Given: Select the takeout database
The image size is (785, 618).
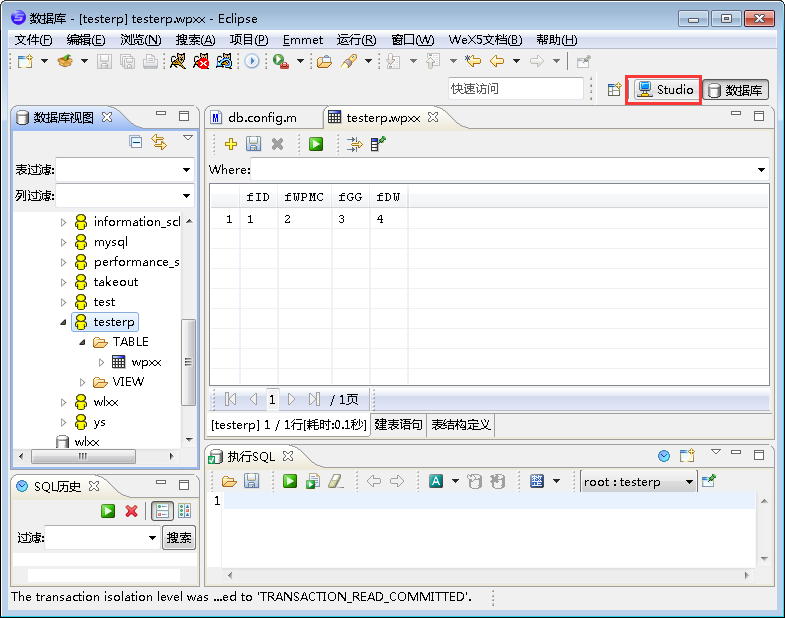Looking at the screenshot, I should pyautogui.click(x=116, y=282).
